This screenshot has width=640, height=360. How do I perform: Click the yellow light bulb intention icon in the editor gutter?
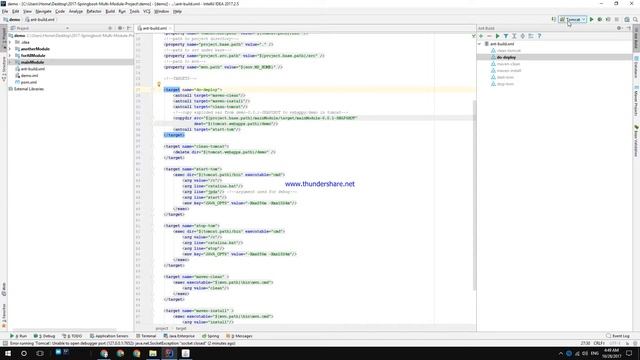(x=159, y=84)
